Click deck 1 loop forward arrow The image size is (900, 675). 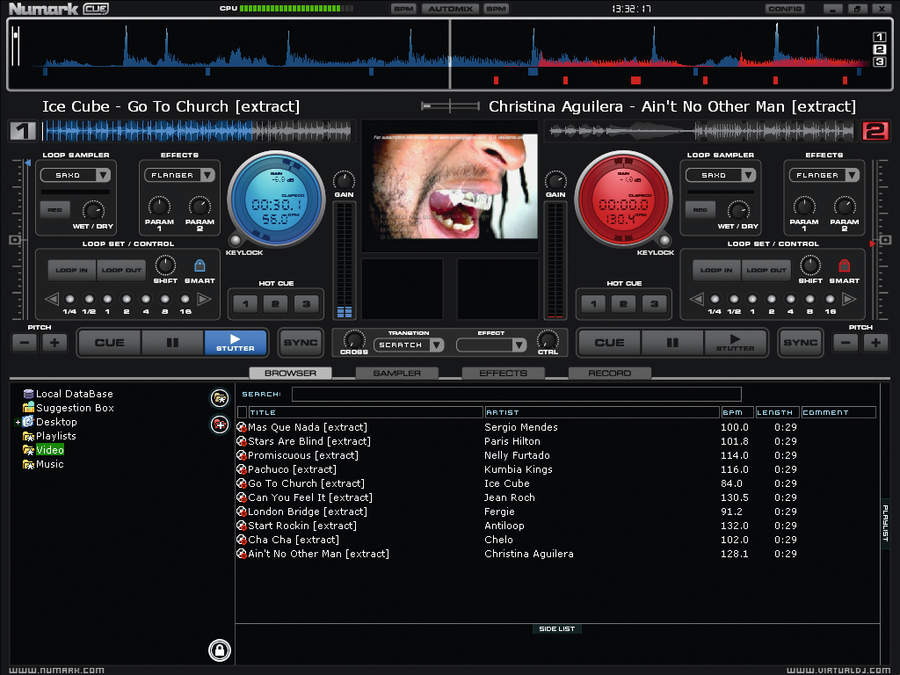(x=204, y=299)
